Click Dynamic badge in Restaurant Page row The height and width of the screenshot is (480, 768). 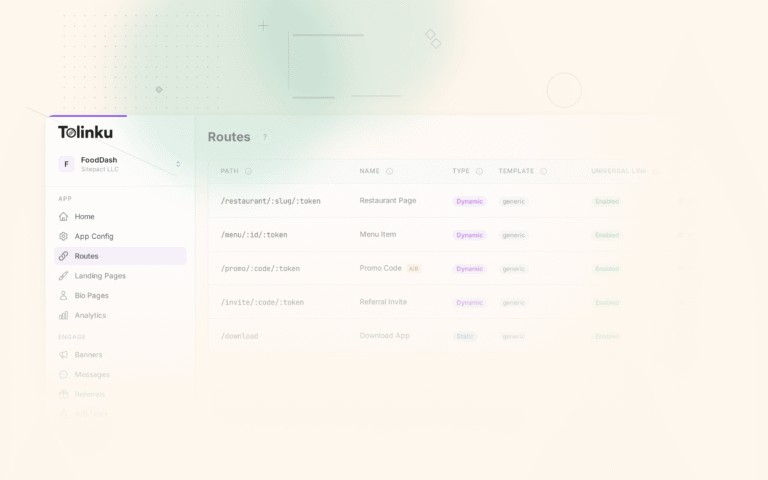click(469, 201)
